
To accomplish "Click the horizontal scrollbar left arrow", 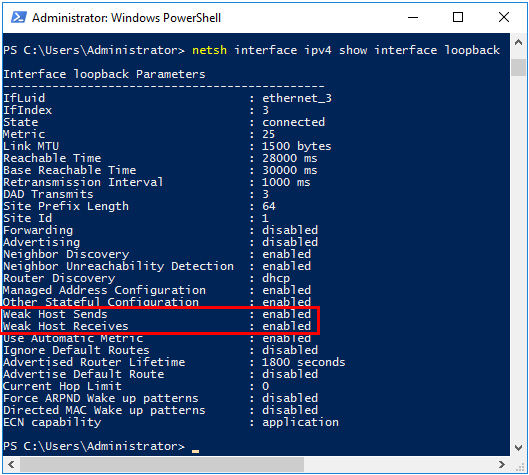I will 11,465.
